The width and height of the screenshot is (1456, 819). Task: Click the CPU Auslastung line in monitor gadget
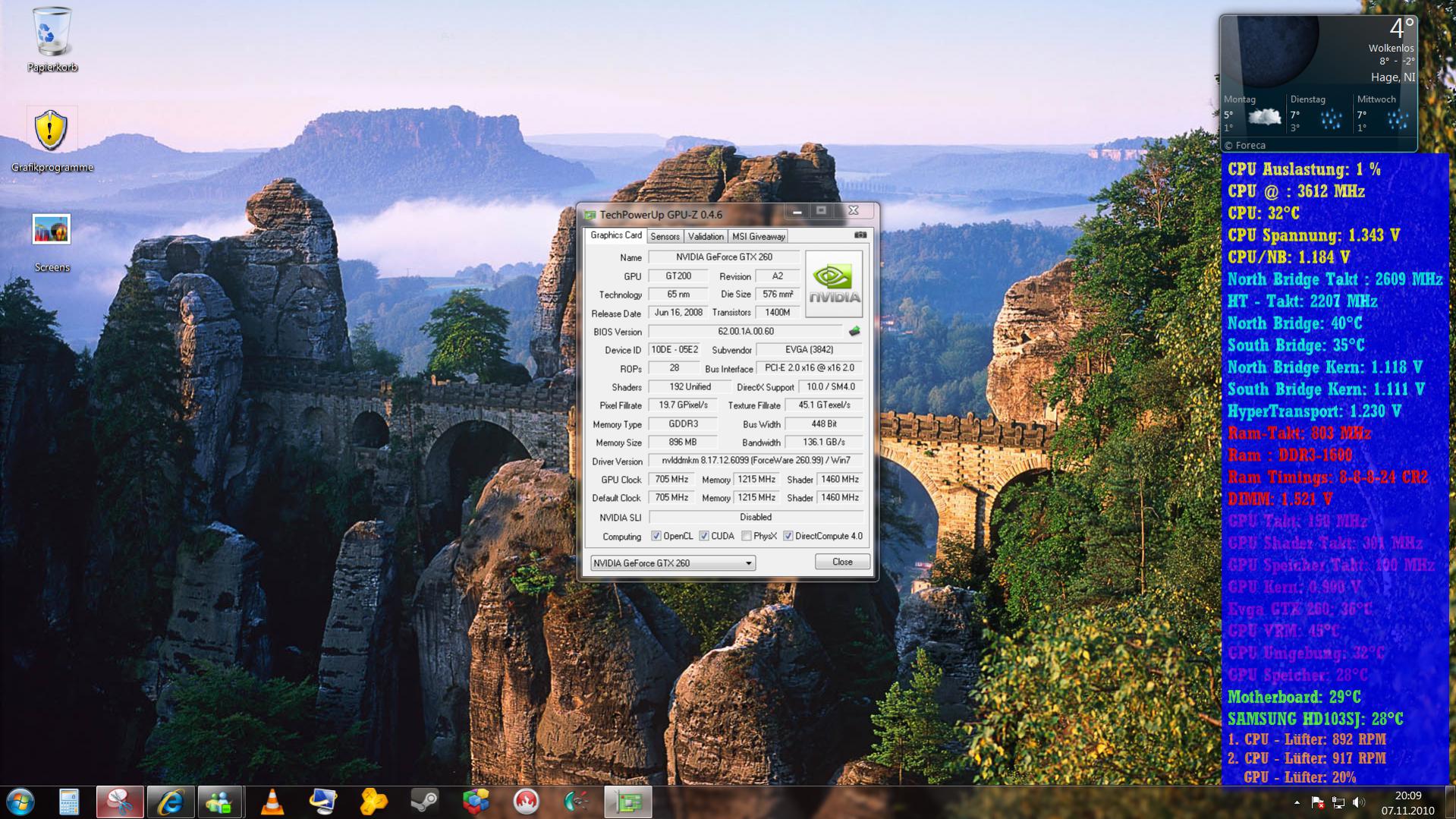click(x=1303, y=169)
